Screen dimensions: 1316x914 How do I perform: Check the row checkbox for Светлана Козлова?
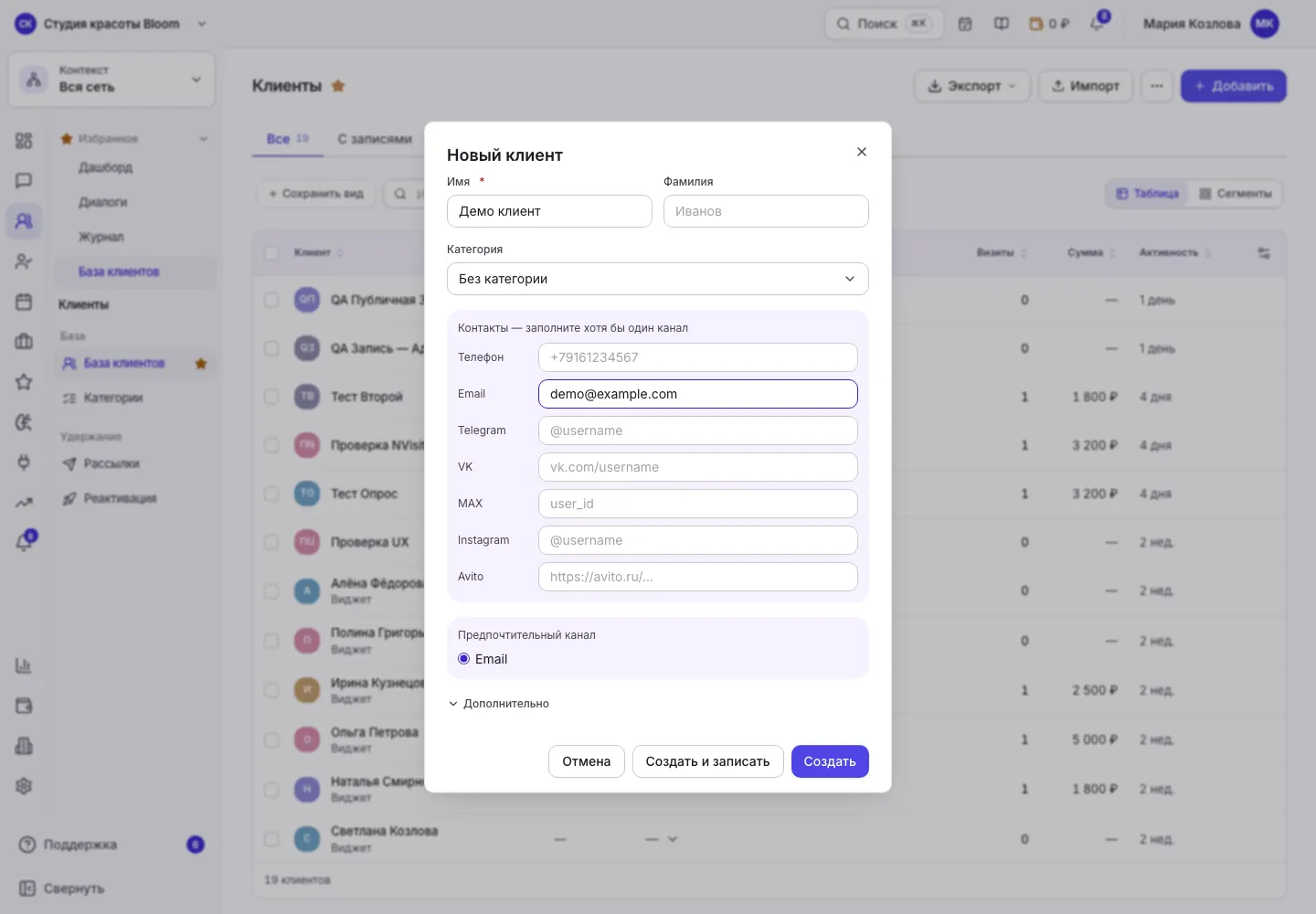pos(271,838)
